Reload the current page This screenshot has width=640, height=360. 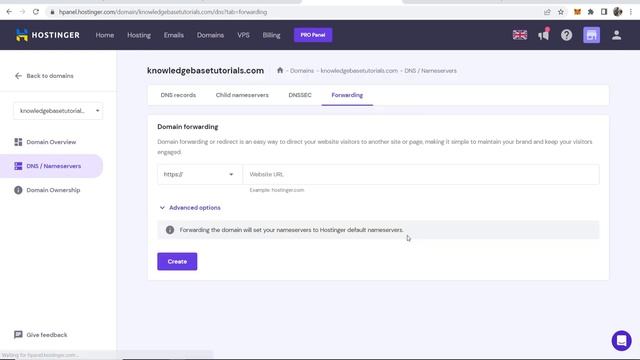(36, 12)
